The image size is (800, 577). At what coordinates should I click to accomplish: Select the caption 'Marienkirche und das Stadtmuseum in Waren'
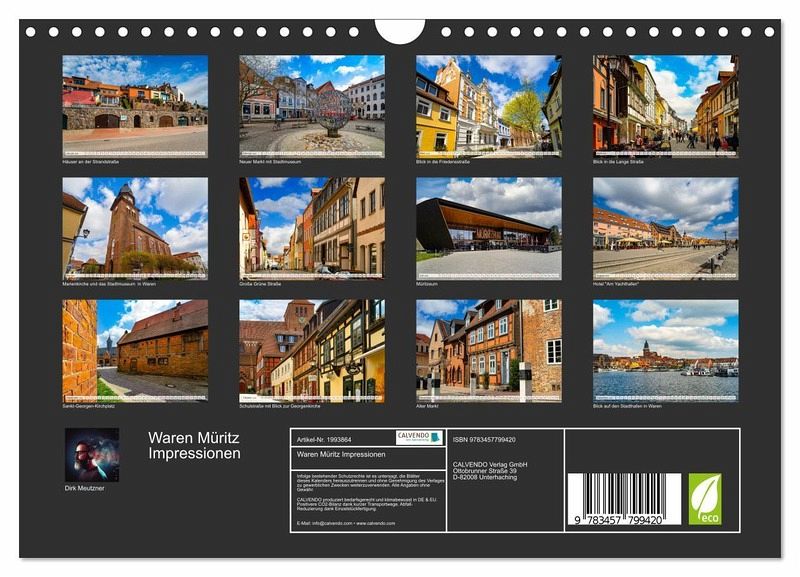click(x=109, y=284)
